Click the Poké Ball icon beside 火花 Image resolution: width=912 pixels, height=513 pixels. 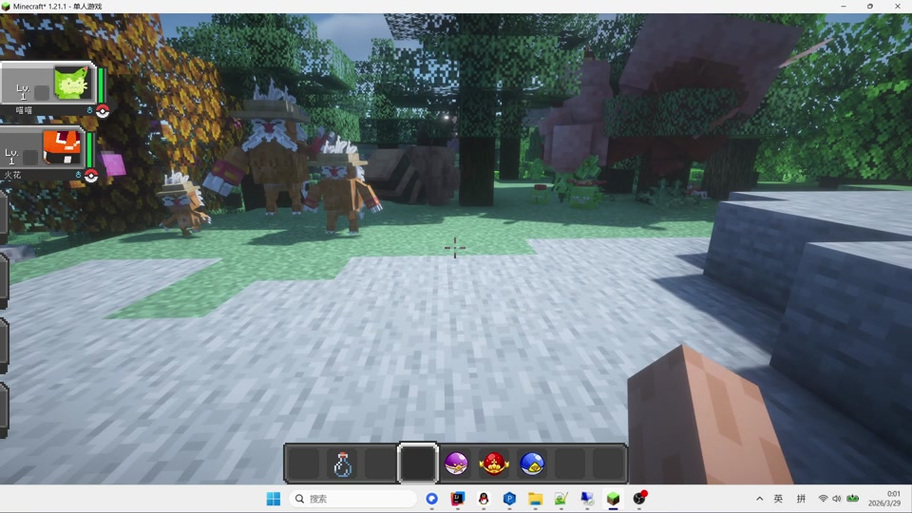click(91, 176)
